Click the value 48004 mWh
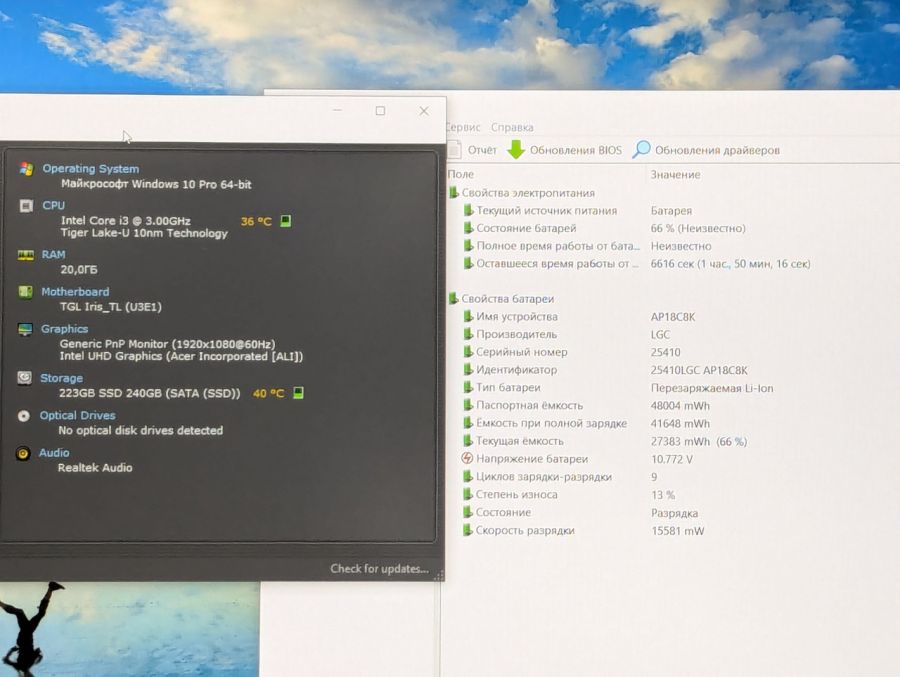The image size is (900, 677). point(680,405)
